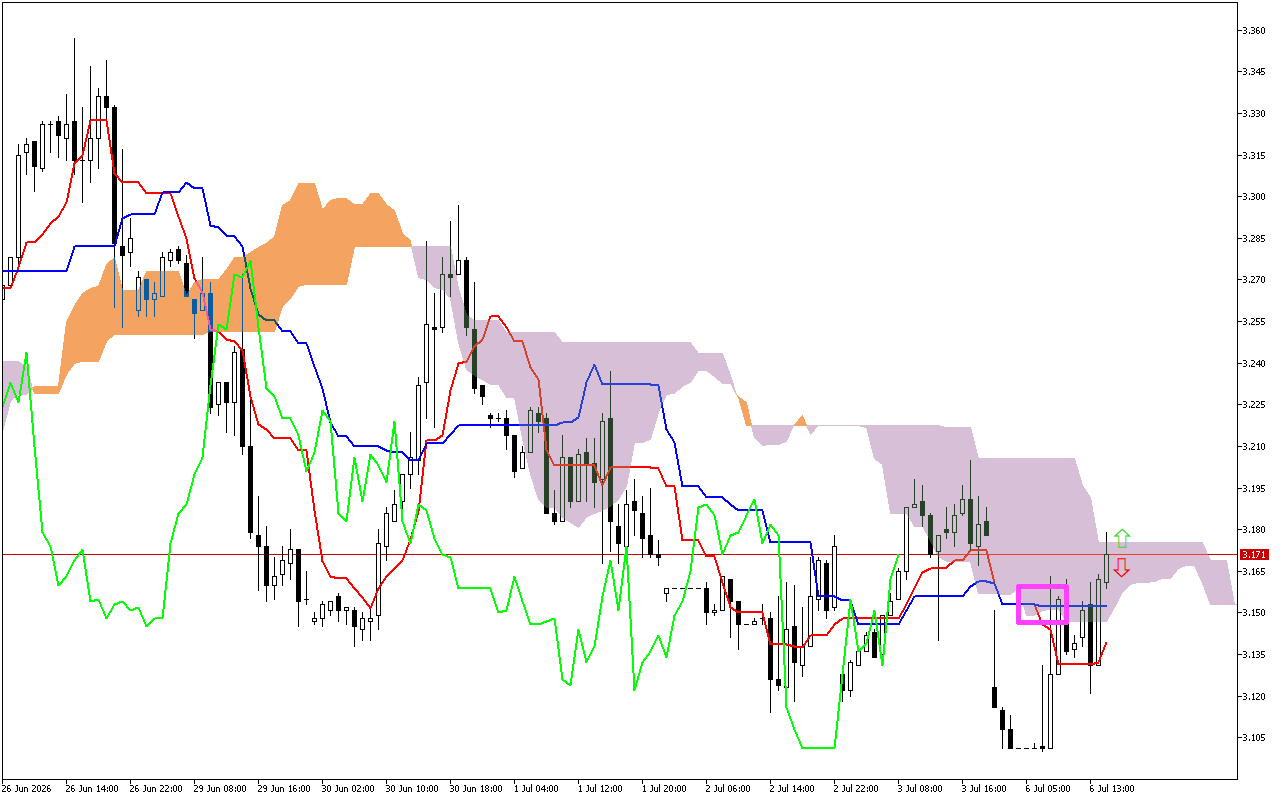The width and height of the screenshot is (1280, 800).
Task: Click the 6 Jul 05:00 time label
Action: [1048, 788]
